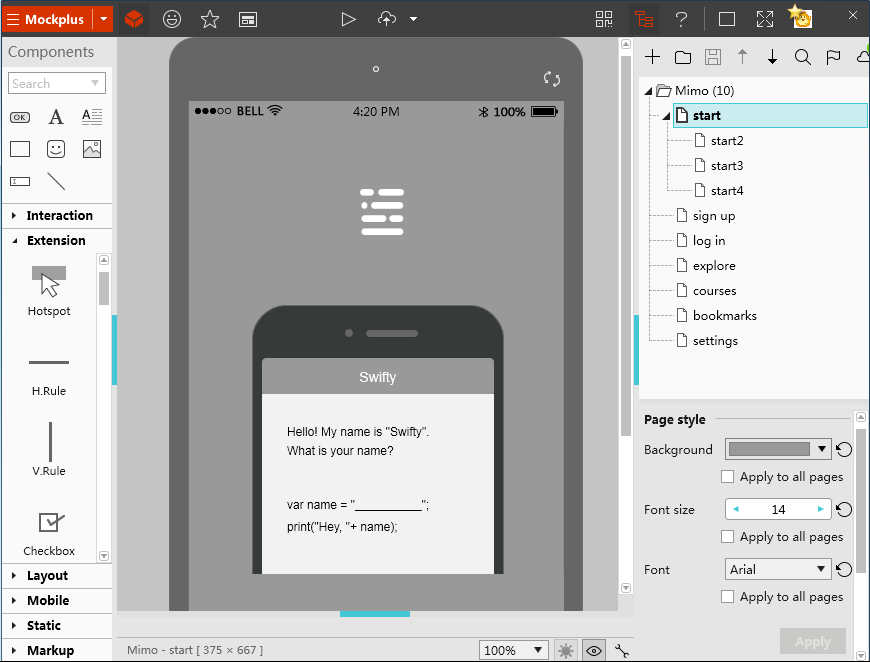This screenshot has width=870, height=662.
Task: Search pages with the magnifier icon
Action: coord(802,57)
